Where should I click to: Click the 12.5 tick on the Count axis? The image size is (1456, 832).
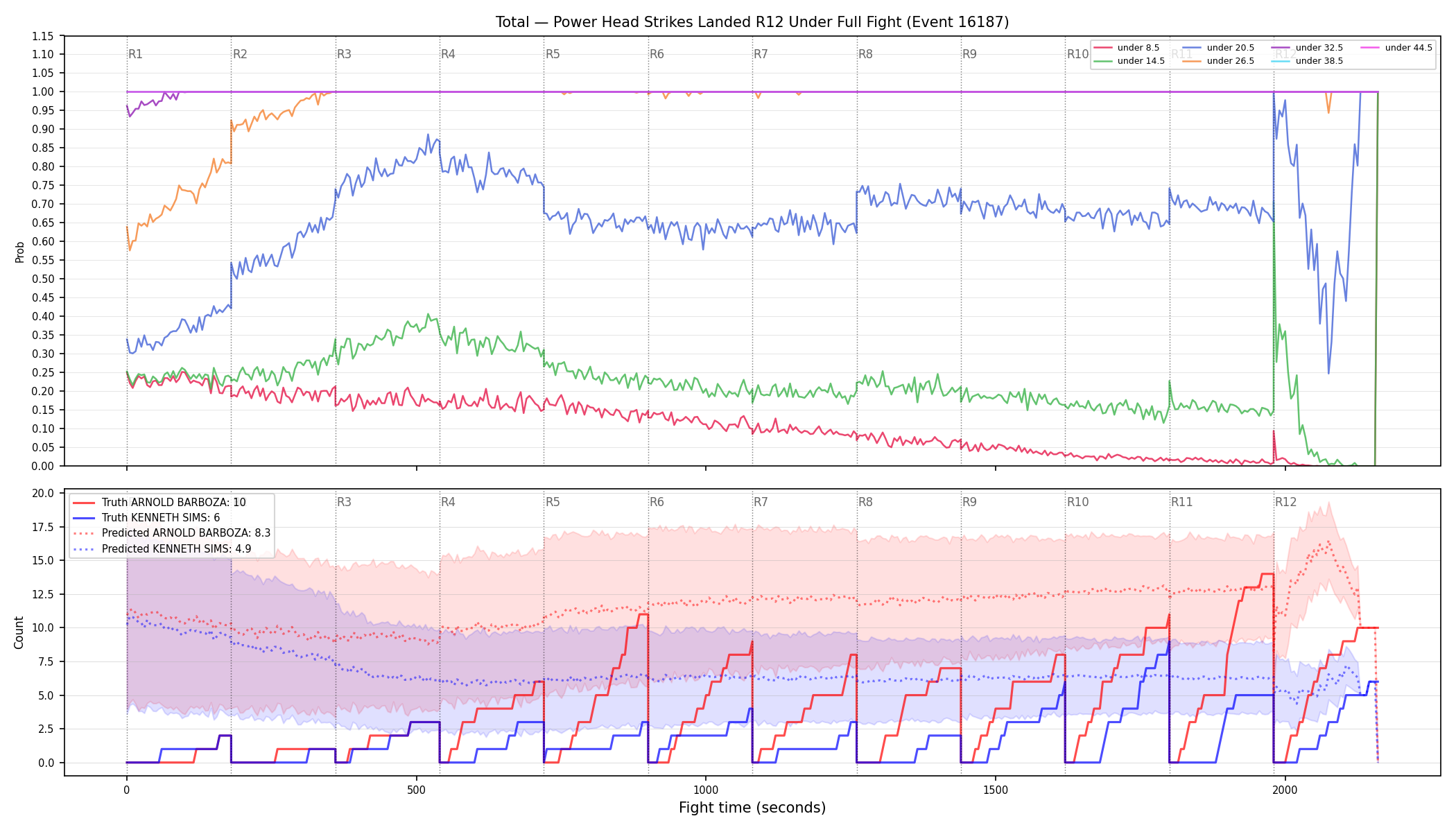tap(42, 595)
